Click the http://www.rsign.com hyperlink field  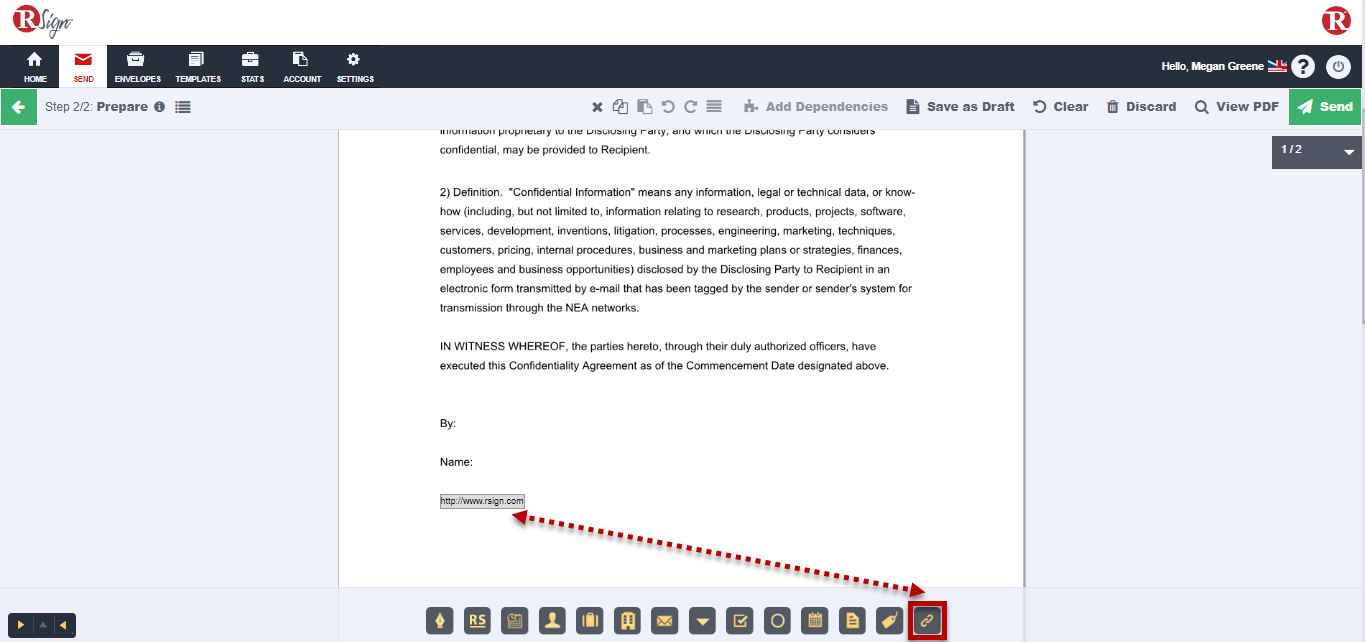482,501
